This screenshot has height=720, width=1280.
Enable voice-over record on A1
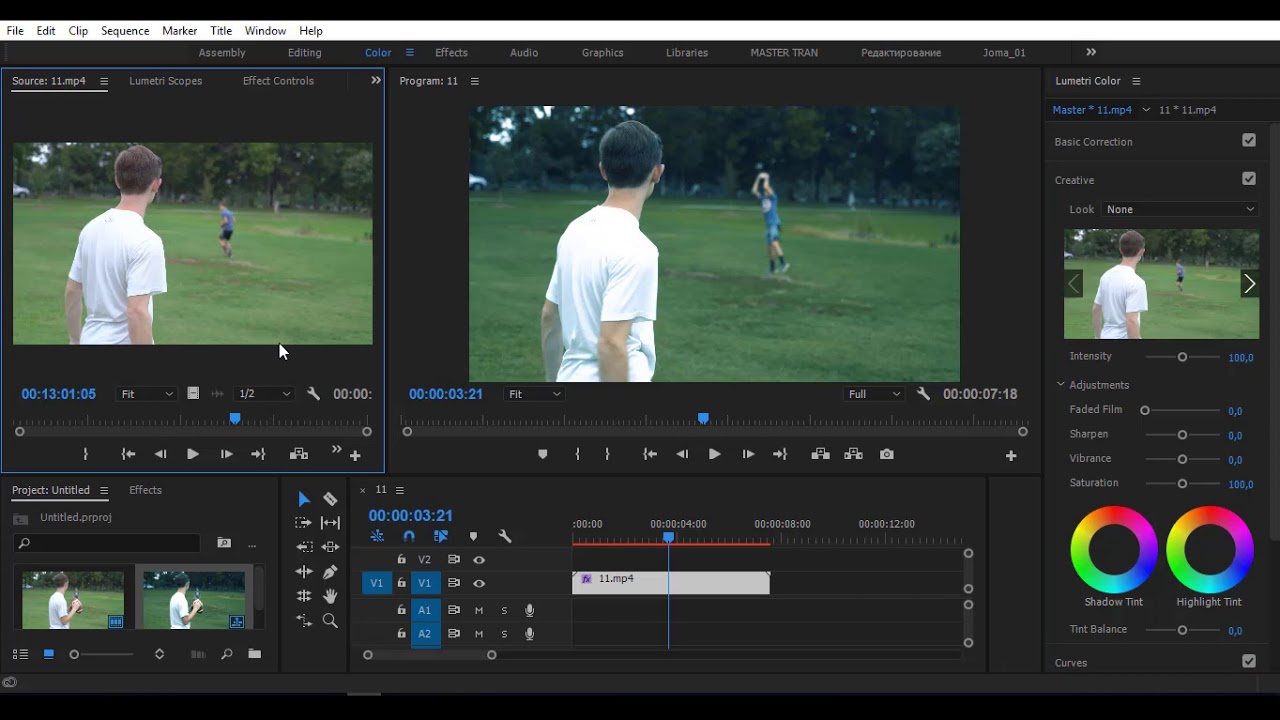click(x=529, y=610)
